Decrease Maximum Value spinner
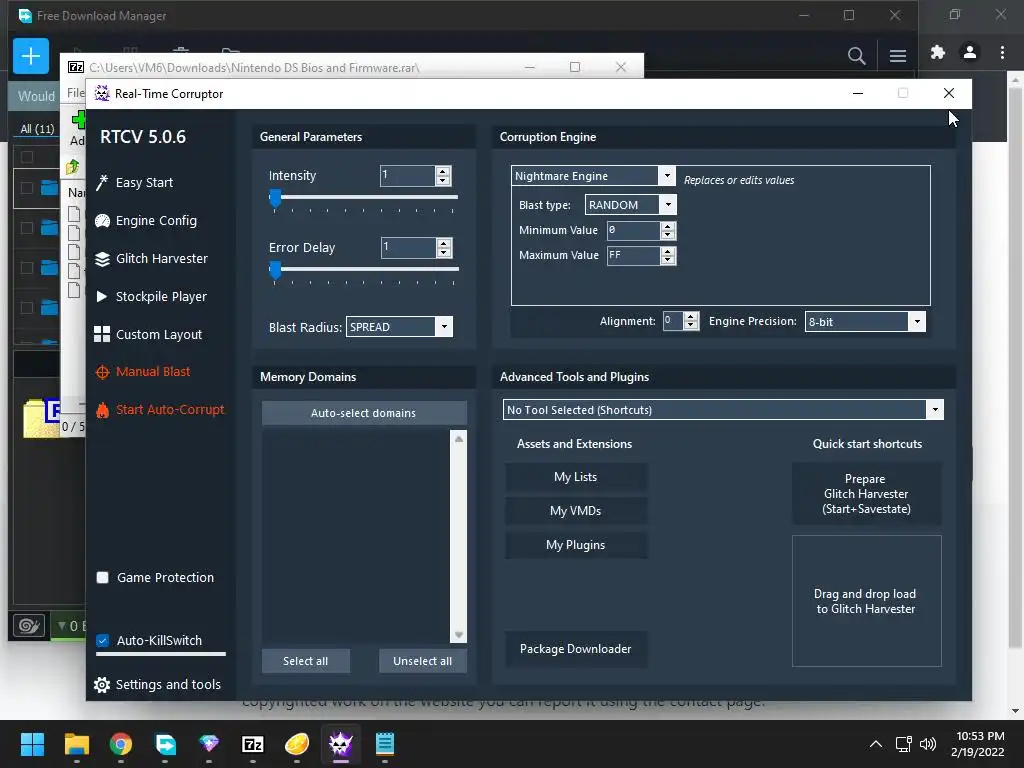The image size is (1024, 768). pos(667,260)
